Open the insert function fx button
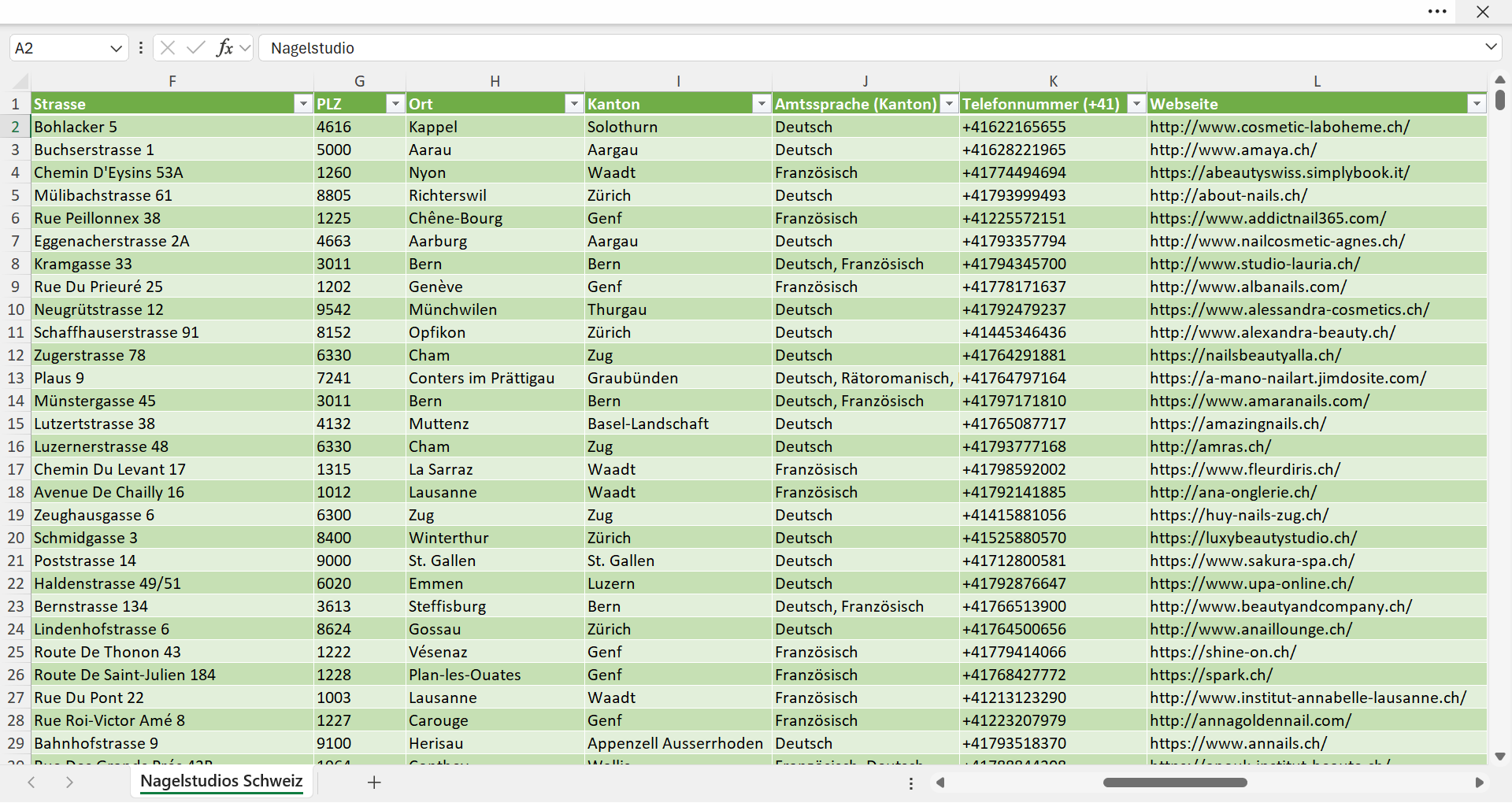1512x803 pixels. click(224, 48)
